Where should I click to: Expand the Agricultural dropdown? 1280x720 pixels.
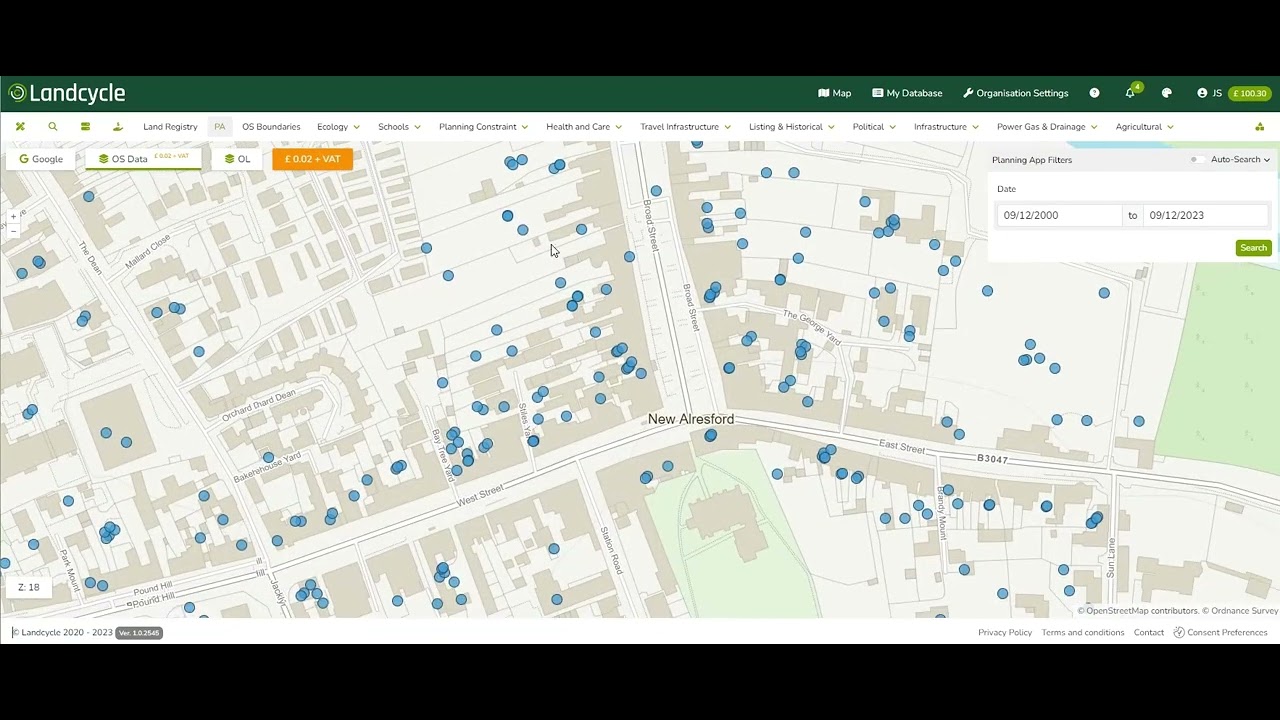coord(1144,127)
